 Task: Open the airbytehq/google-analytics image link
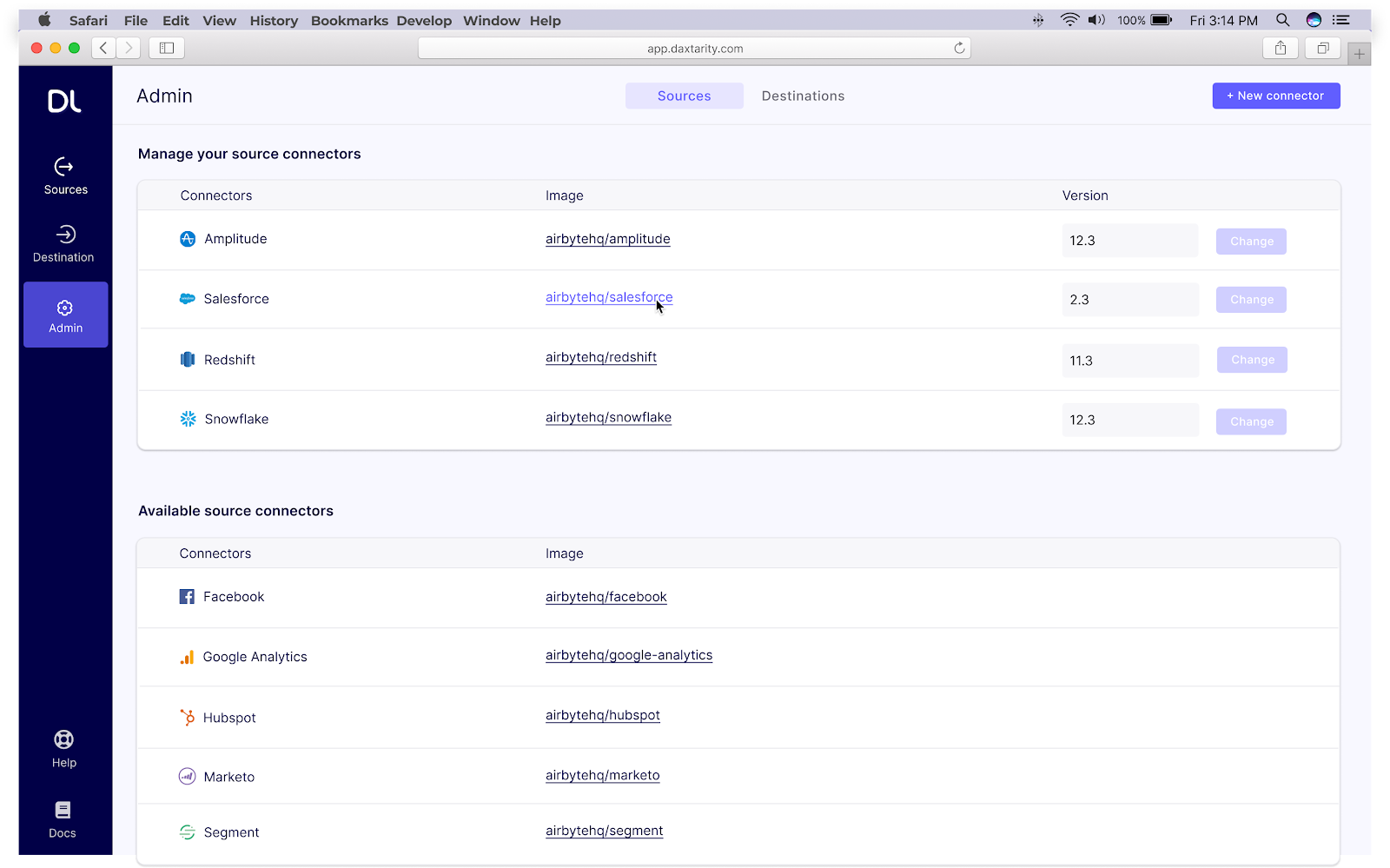coord(629,655)
